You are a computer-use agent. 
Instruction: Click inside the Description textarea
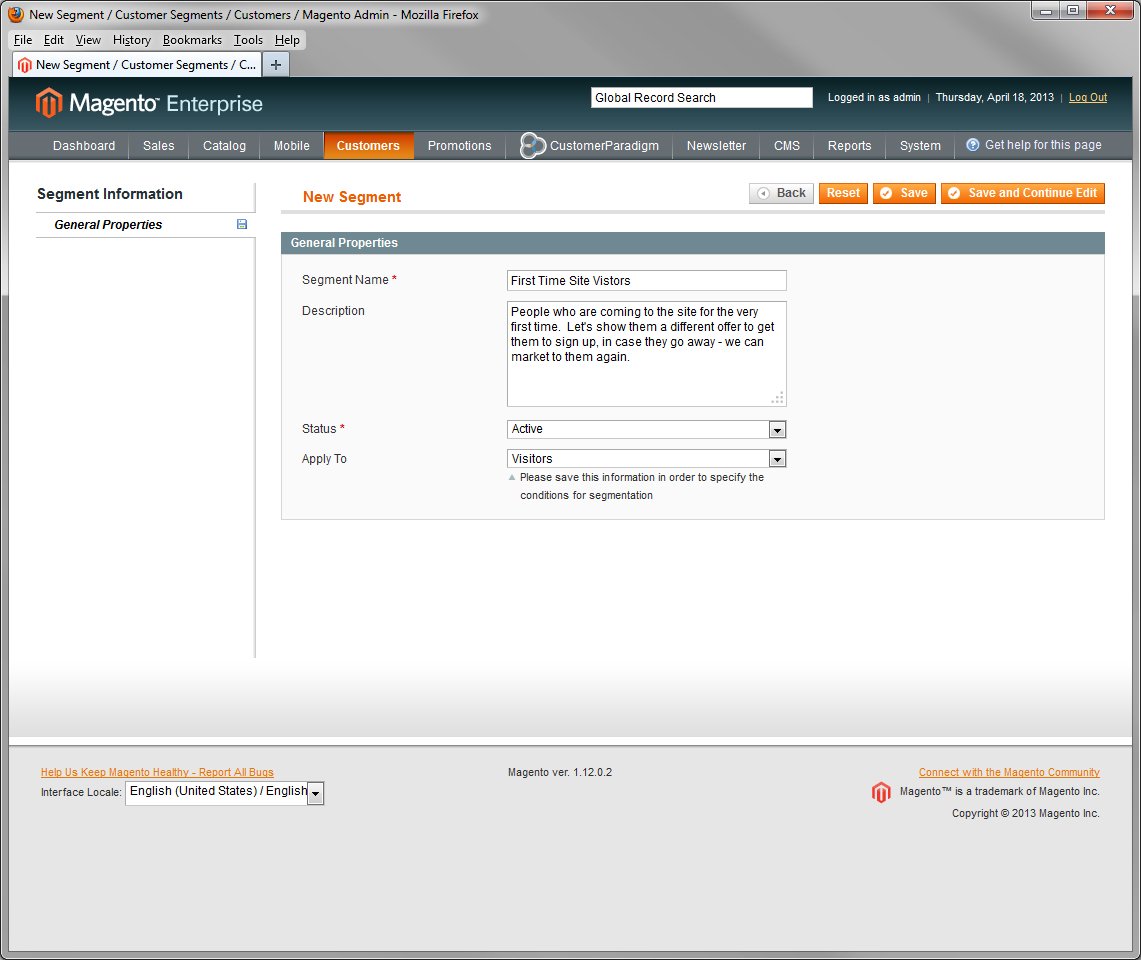[646, 354]
